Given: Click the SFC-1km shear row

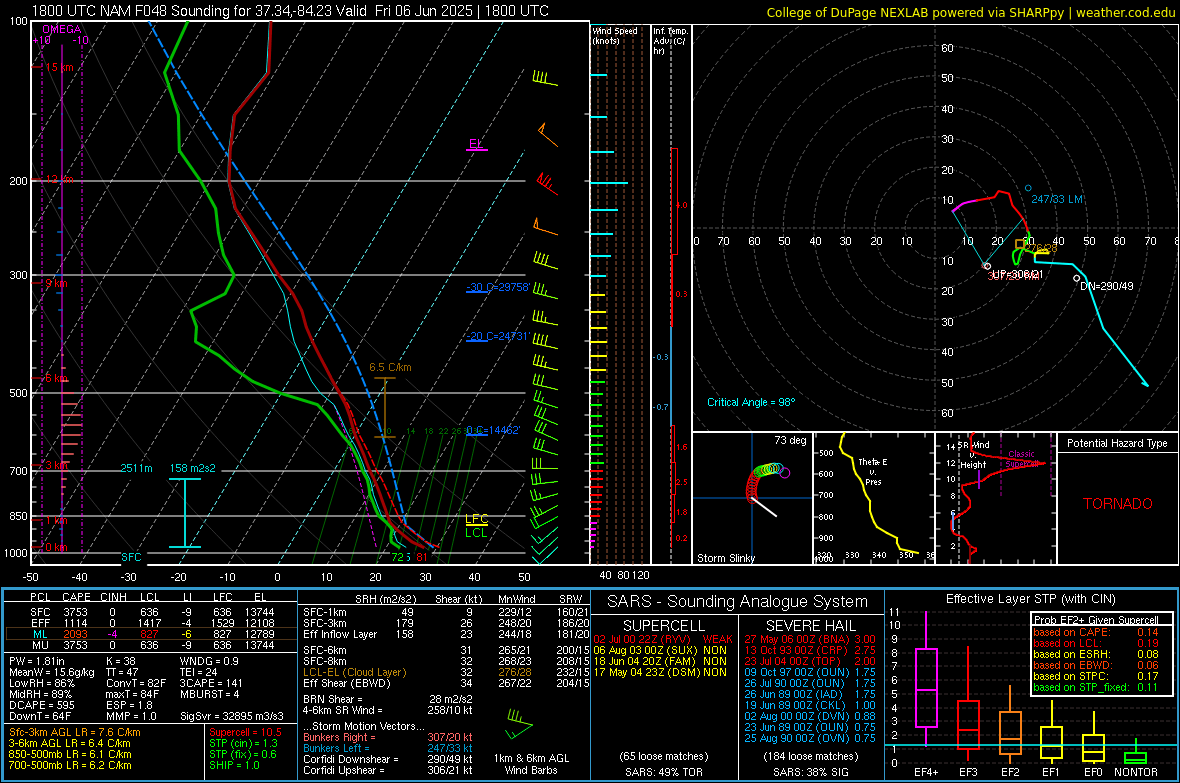Looking at the screenshot, I should click(x=446, y=612).
